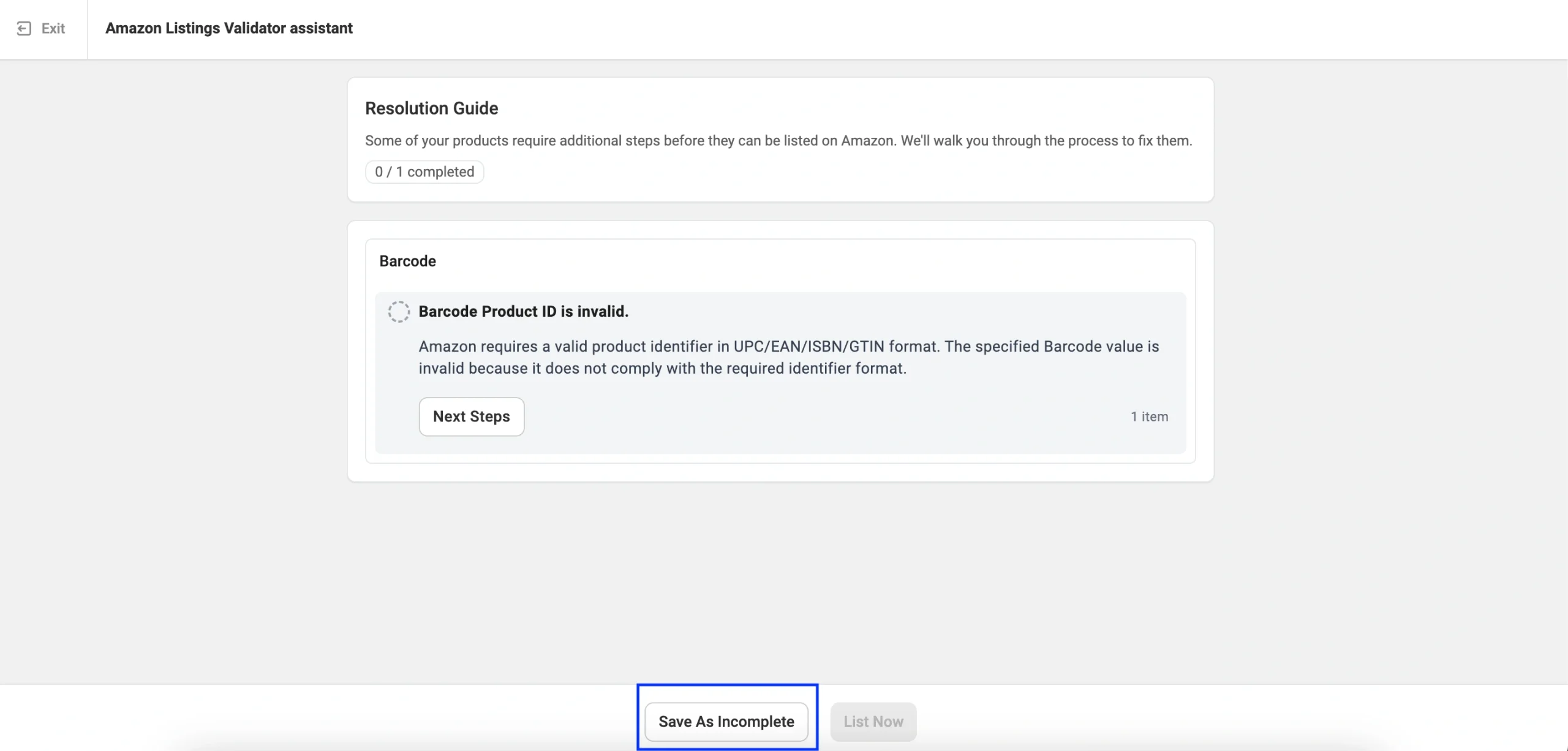Click 'Barcode Product ID is invalid.' title
The width and height of the screenshot is (1568, 751).
coord(523,311)
